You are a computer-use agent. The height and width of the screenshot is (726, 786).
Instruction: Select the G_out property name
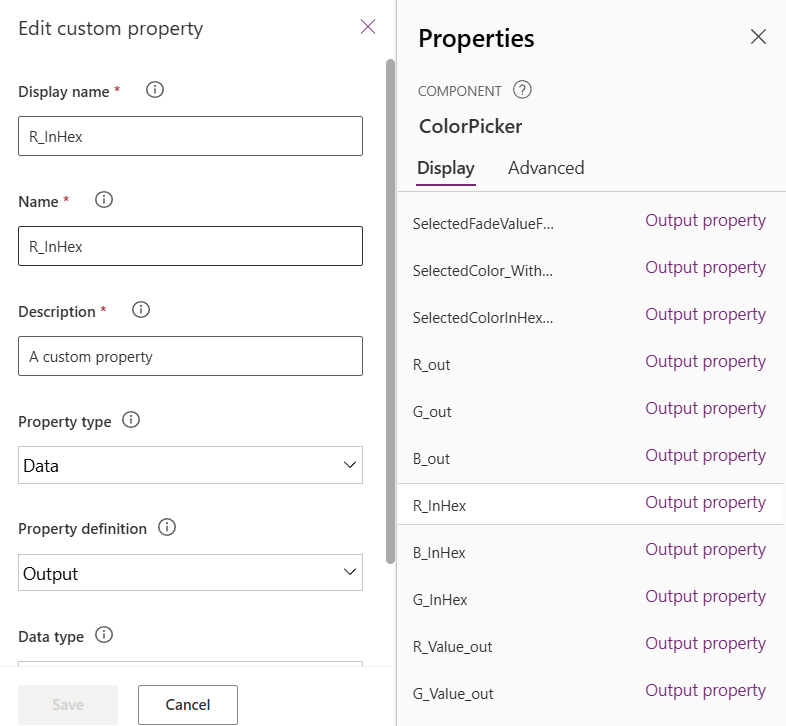click(432, 412)
